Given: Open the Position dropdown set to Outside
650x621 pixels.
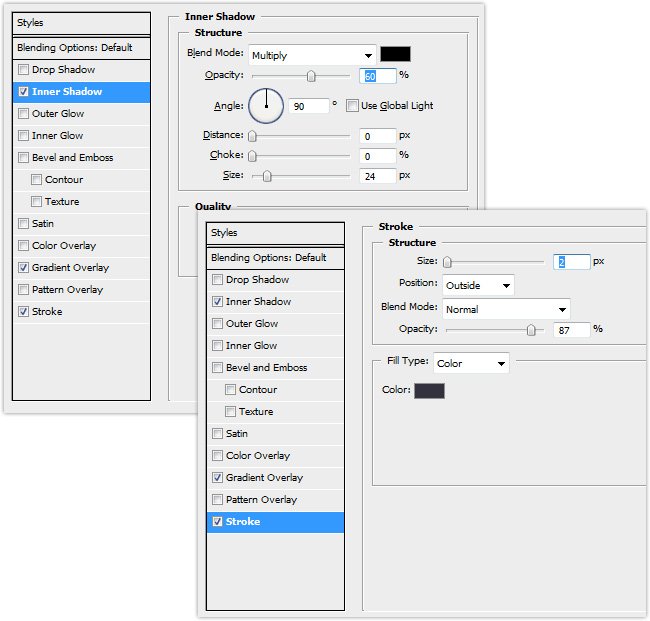Looking at the screenshot, I should coord(478,285).
